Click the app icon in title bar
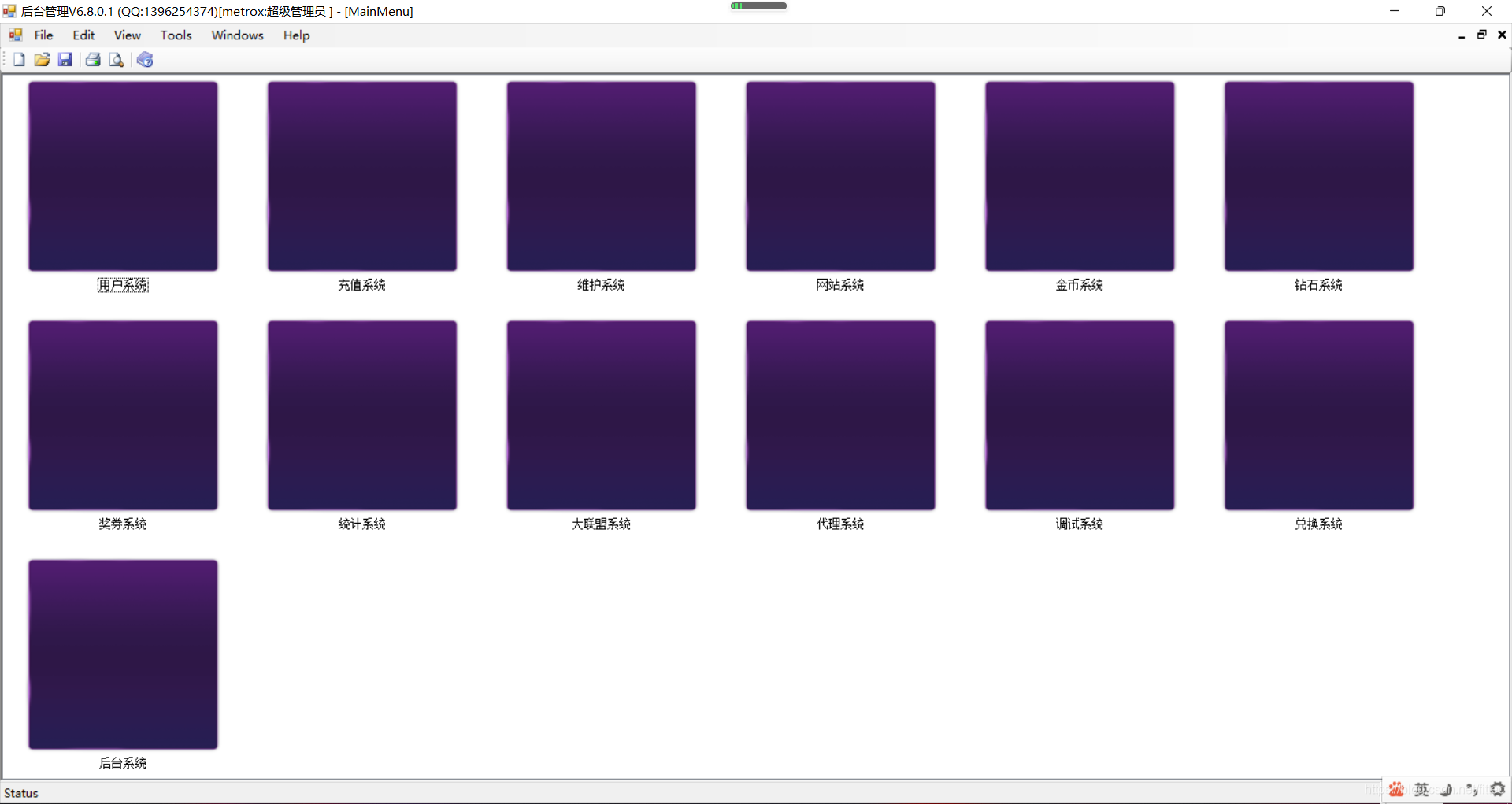This screenshot has width=1512, height=804. click(9, 11)
